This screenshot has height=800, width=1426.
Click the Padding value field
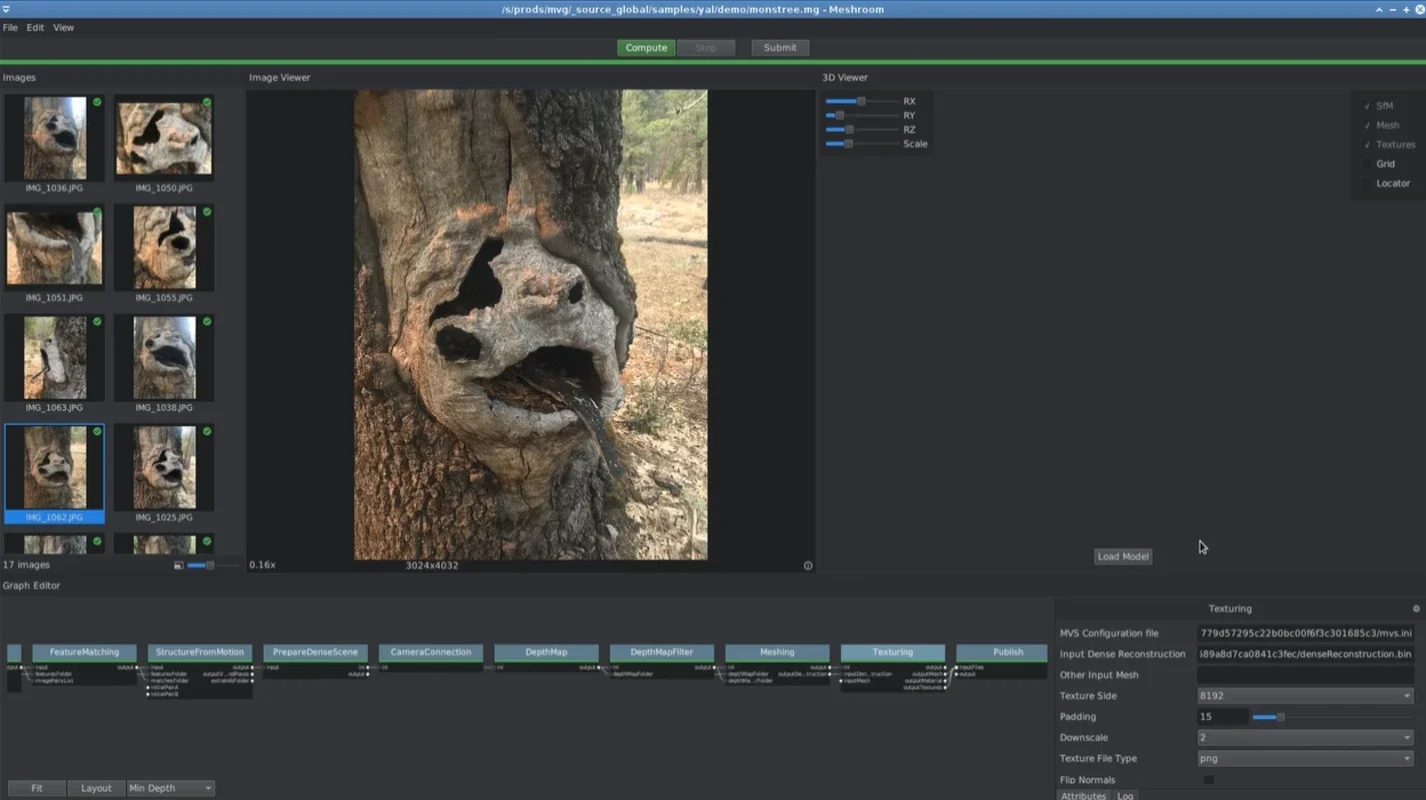click(x=1222, y=716)
